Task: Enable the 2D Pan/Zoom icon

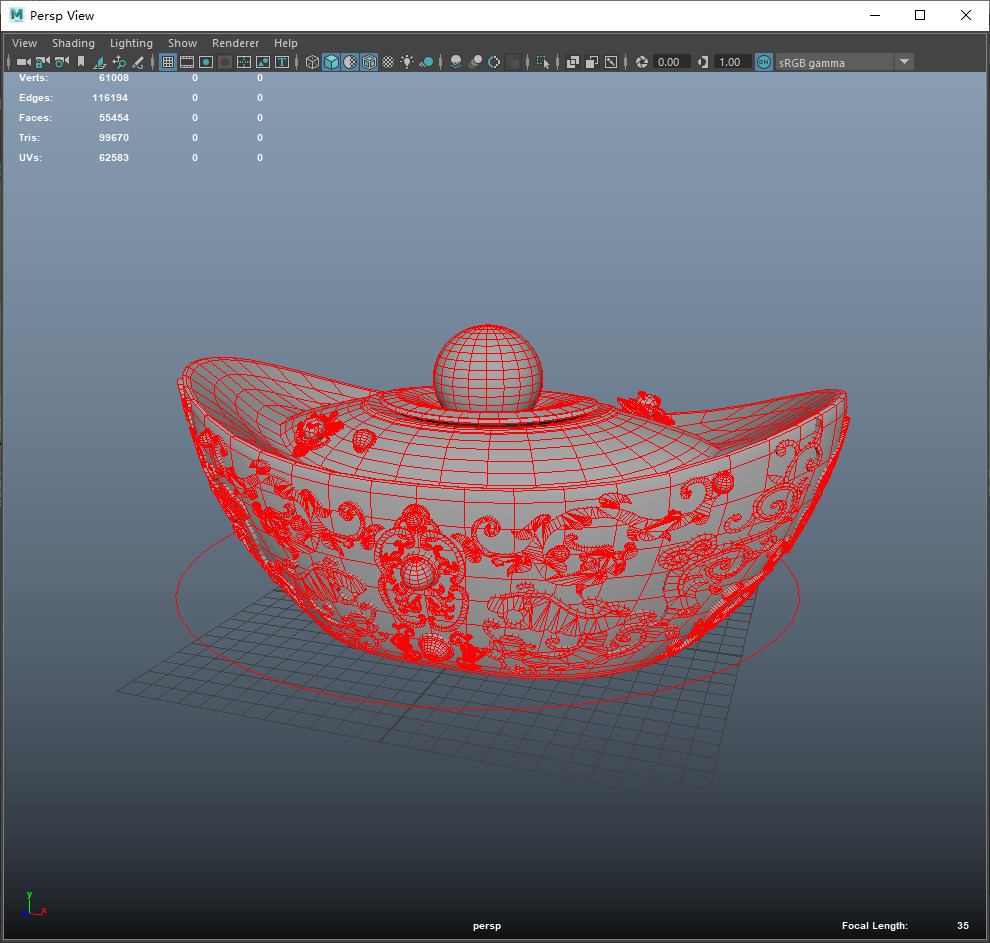Action: click(119, 62)
